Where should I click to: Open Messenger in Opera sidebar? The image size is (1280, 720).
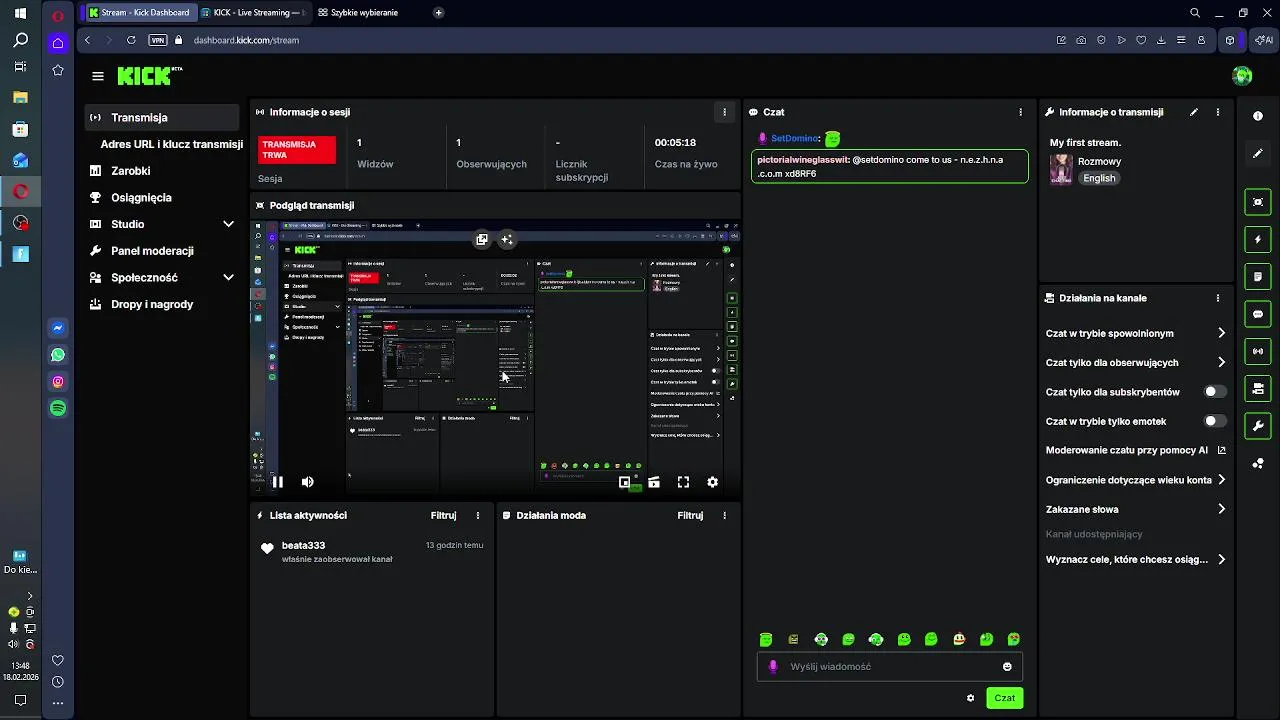[x=58, y=328]
